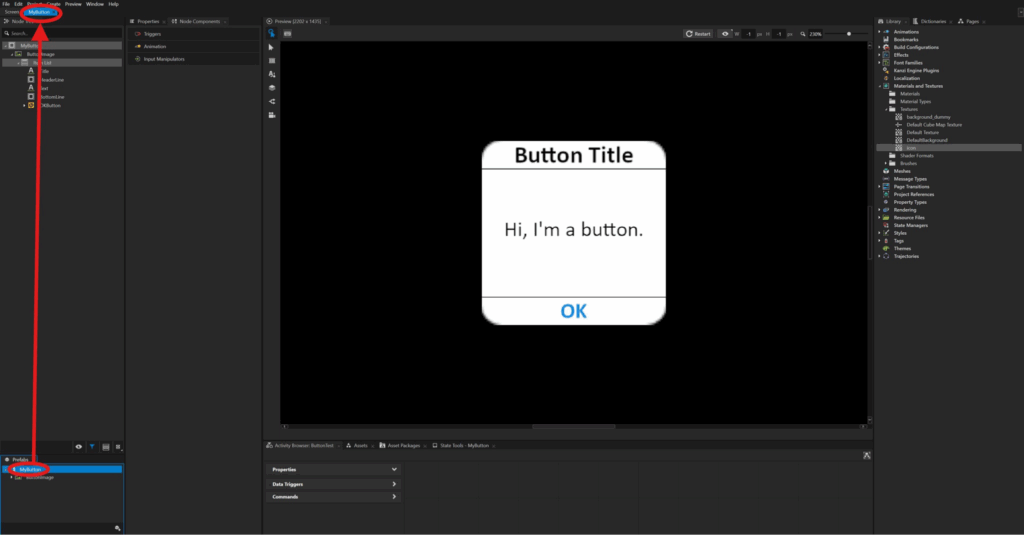Collapse the Properties section in Activity Browser
The height and width of the screenshot is (535, 1024).
coord(394,470)
